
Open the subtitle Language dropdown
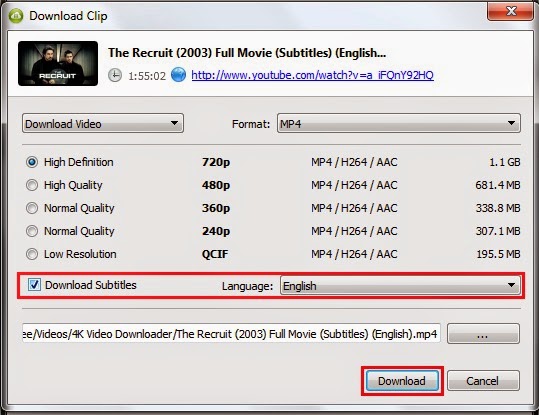(400, 286)
